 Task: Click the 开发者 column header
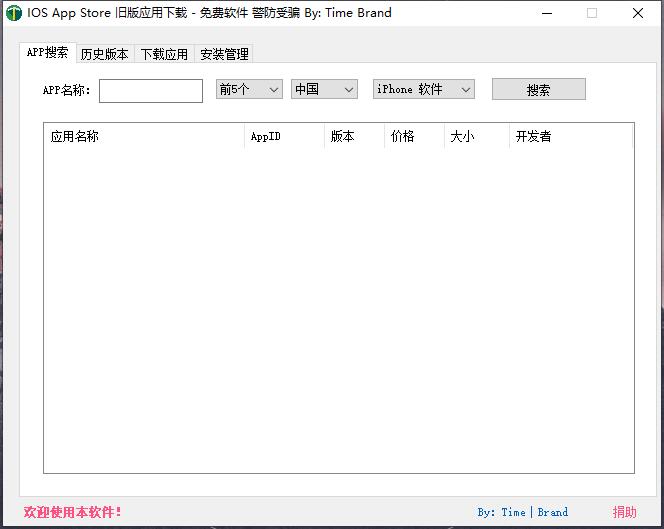click(x=570, y=136)
